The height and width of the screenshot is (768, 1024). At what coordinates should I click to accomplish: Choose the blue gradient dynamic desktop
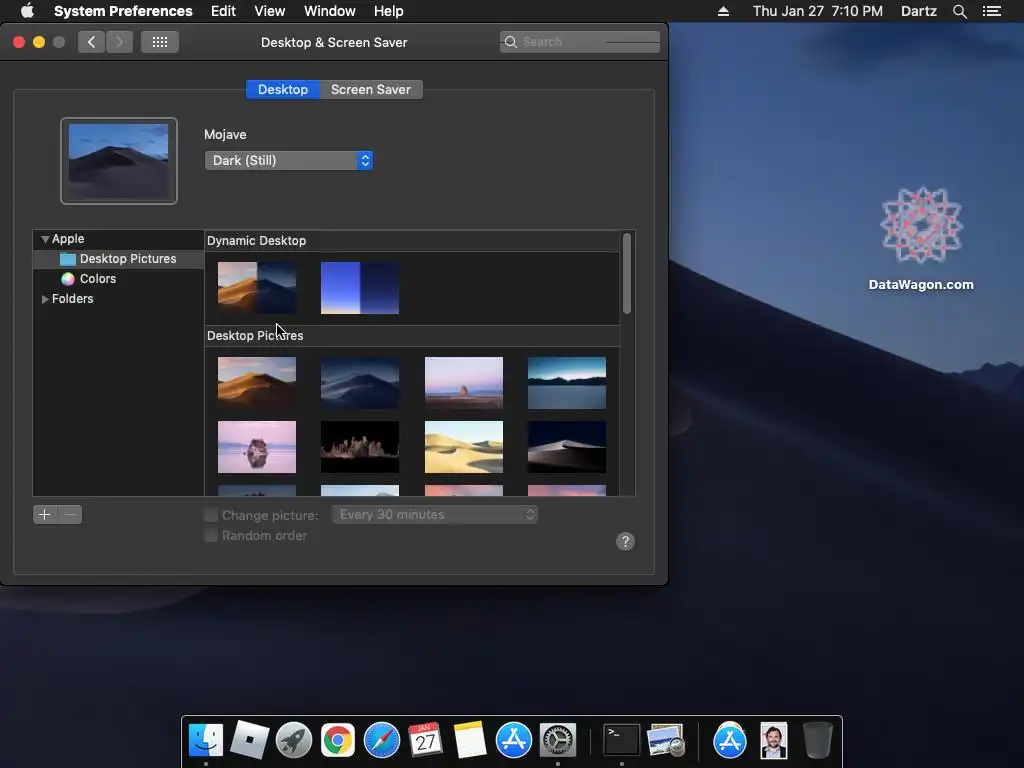tap(360, 288)
